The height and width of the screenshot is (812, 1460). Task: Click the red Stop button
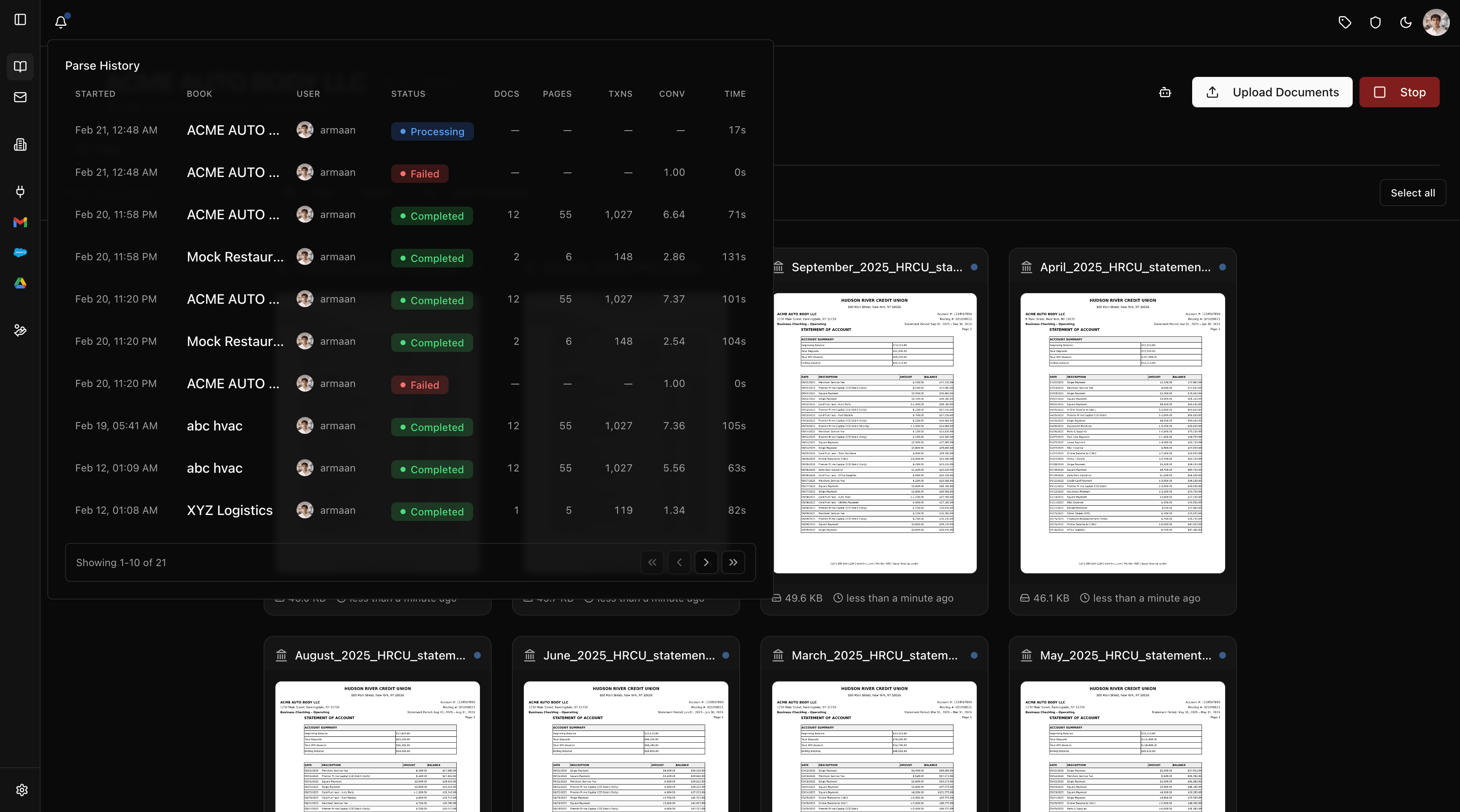[x=1399, y=92]
